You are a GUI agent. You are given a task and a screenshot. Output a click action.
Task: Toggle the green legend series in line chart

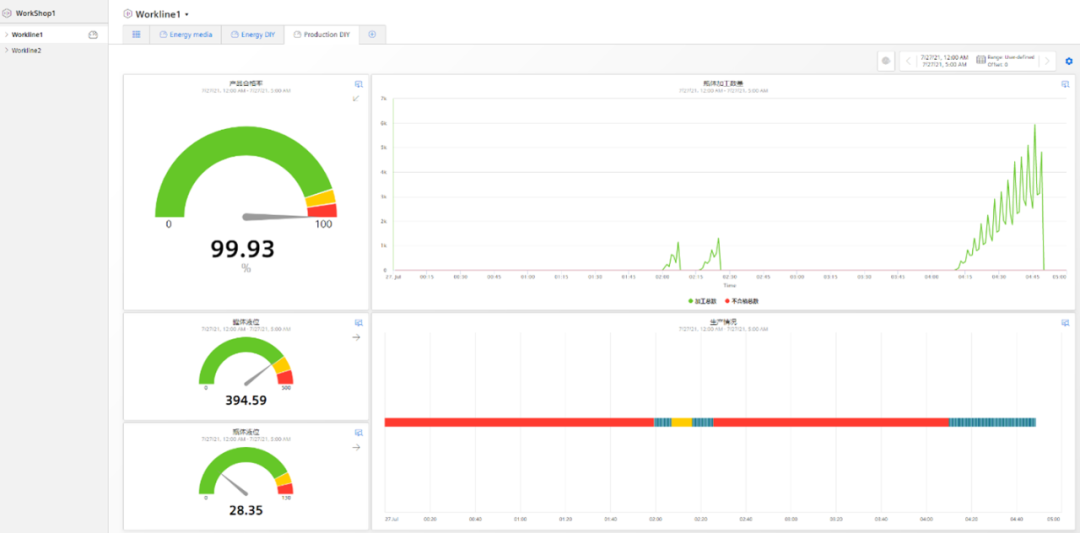(703, 300)
